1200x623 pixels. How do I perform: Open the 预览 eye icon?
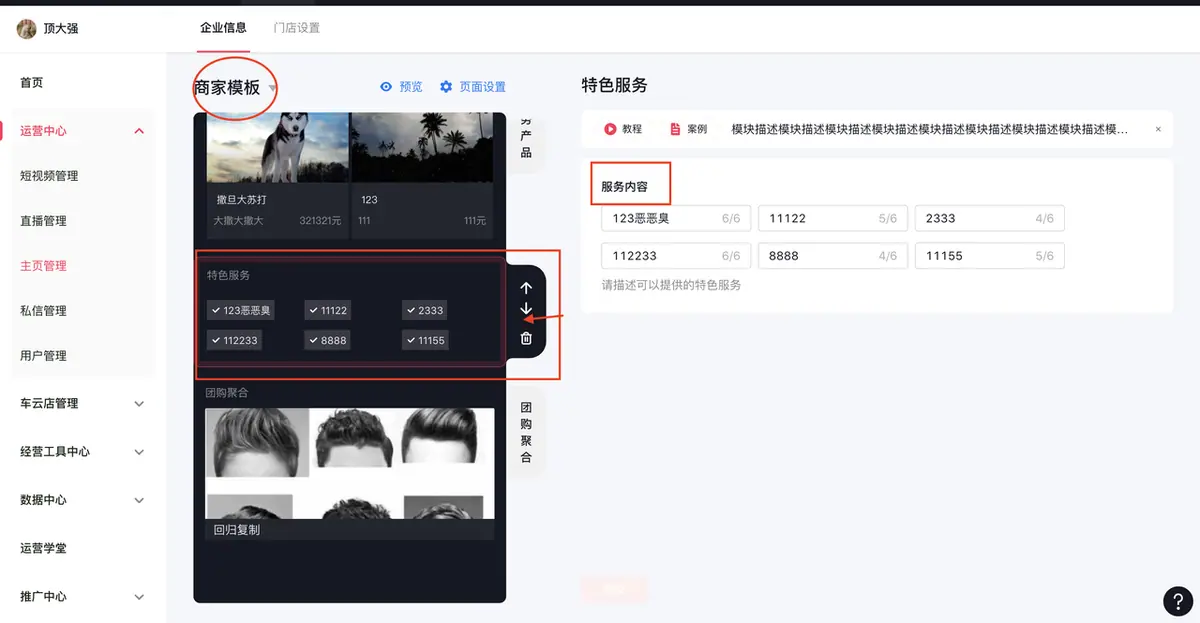point(386,87)
